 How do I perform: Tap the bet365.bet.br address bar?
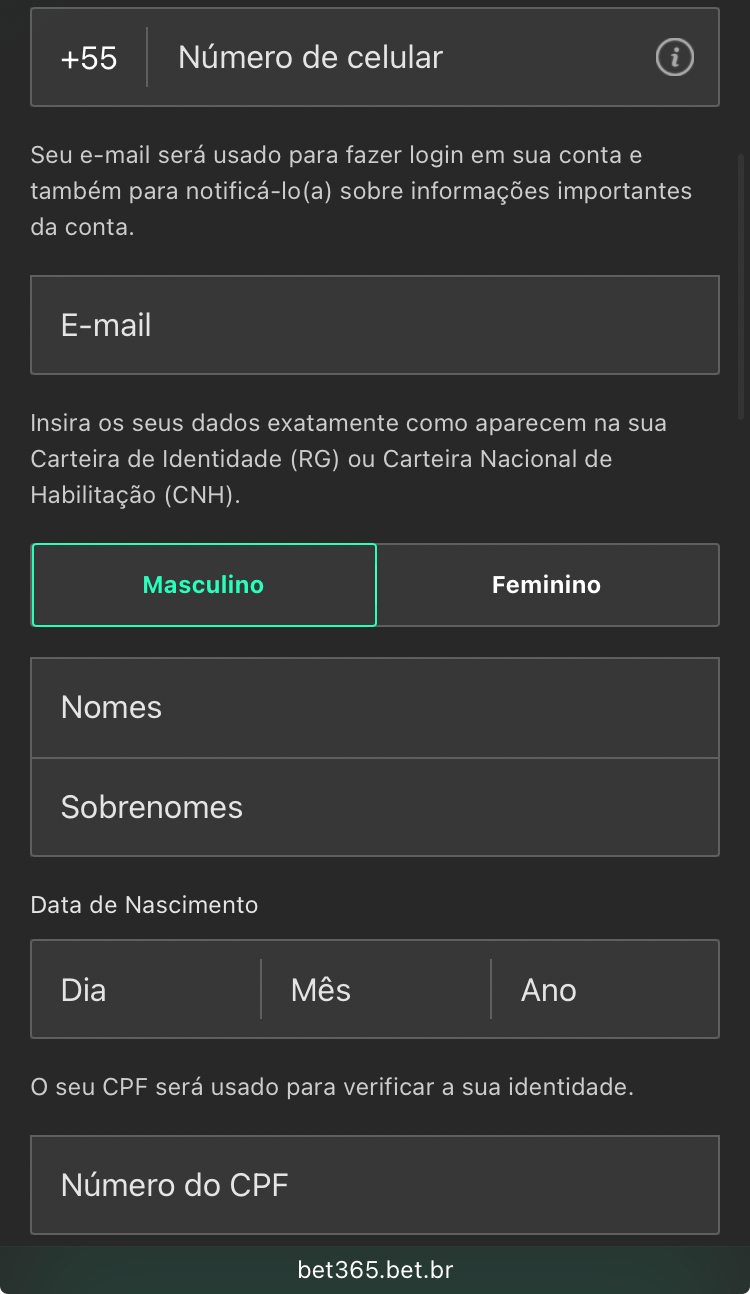pos(375,1270)
